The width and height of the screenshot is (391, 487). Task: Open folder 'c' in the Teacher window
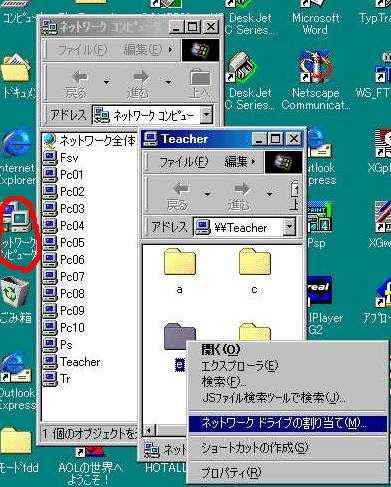point(255,271)
